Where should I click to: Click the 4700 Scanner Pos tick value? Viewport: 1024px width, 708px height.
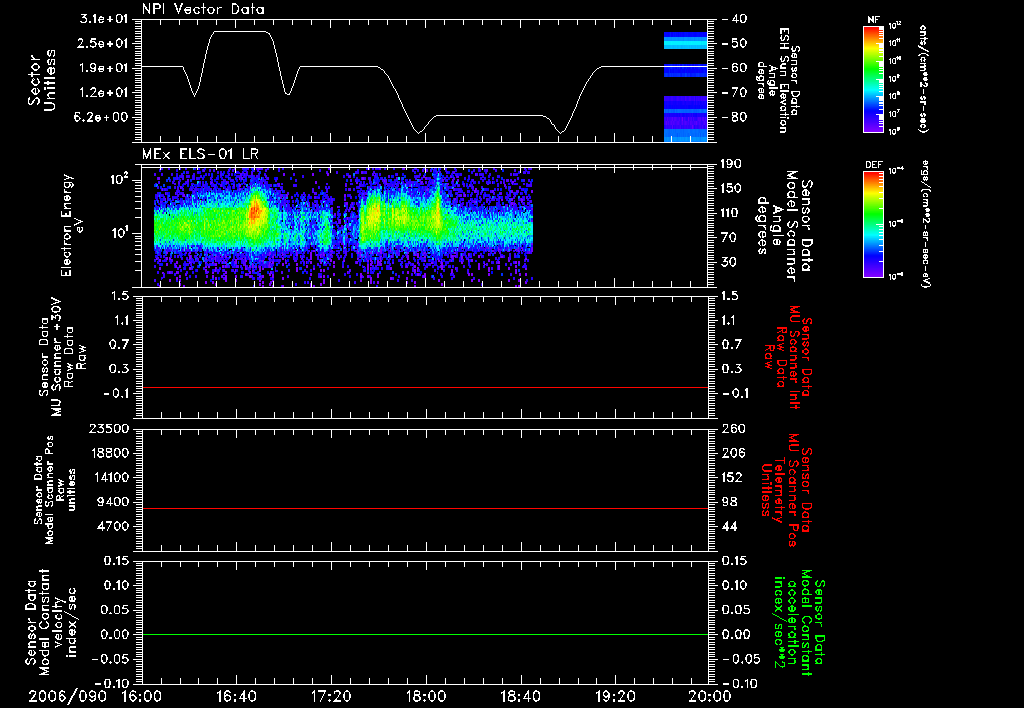point(112,526)
